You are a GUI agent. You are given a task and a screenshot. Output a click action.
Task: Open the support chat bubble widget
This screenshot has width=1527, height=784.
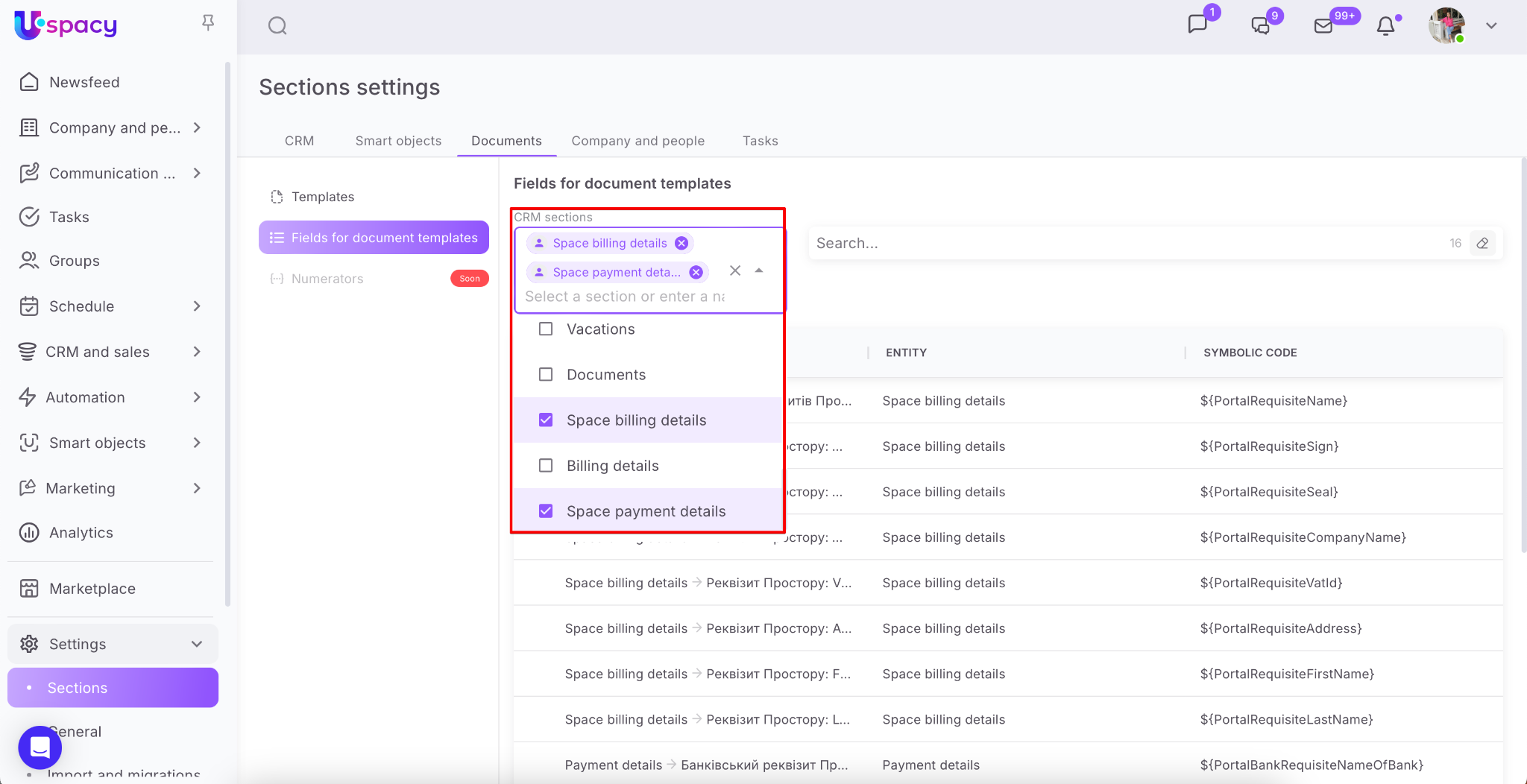(40, 747)
